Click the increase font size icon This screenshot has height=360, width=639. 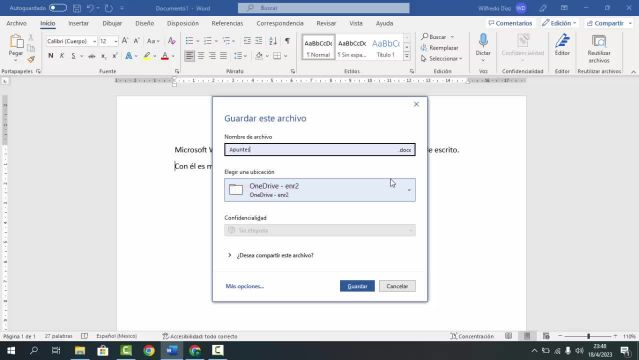[125, 41]
